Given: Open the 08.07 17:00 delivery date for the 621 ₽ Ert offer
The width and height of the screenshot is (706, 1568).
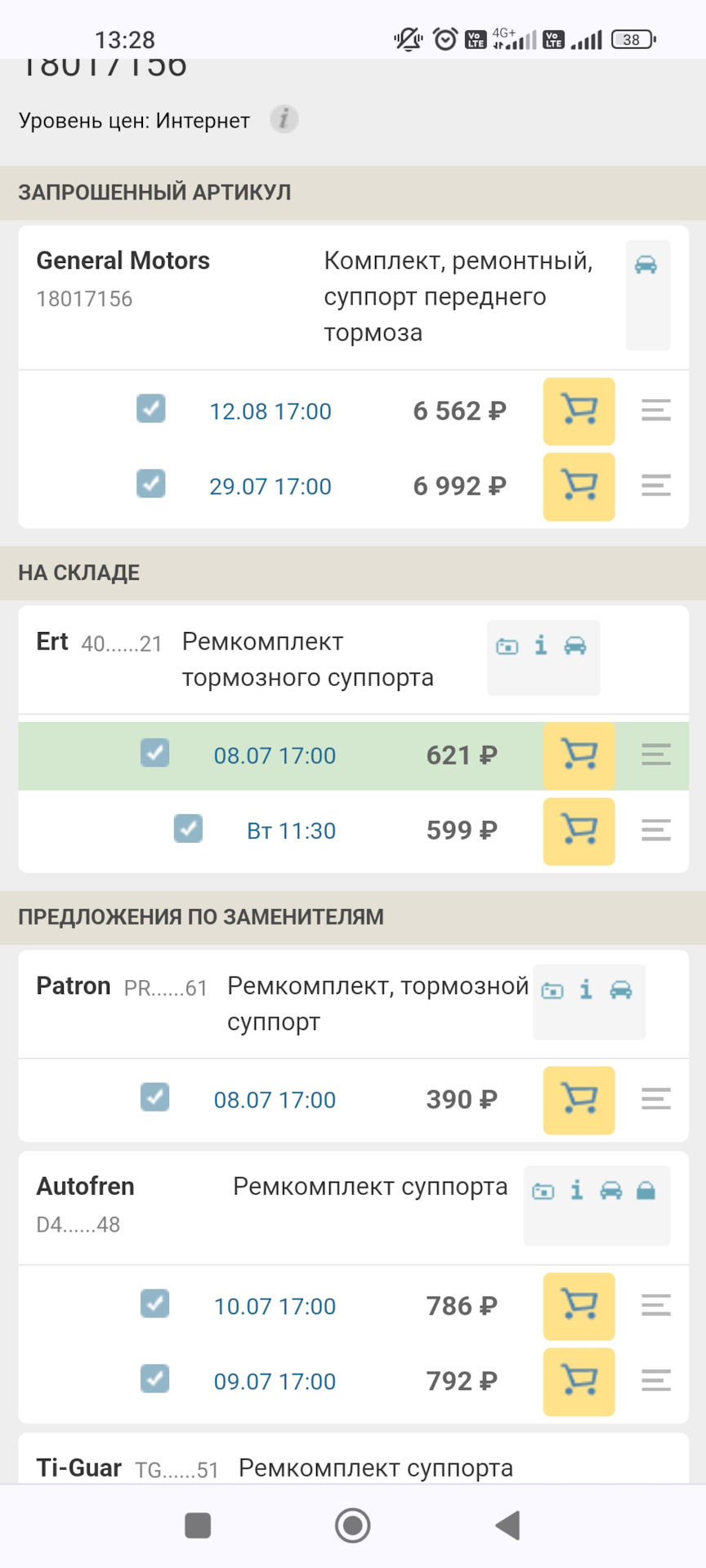Looking at the screenshot, I should click(x=275, y=755).
